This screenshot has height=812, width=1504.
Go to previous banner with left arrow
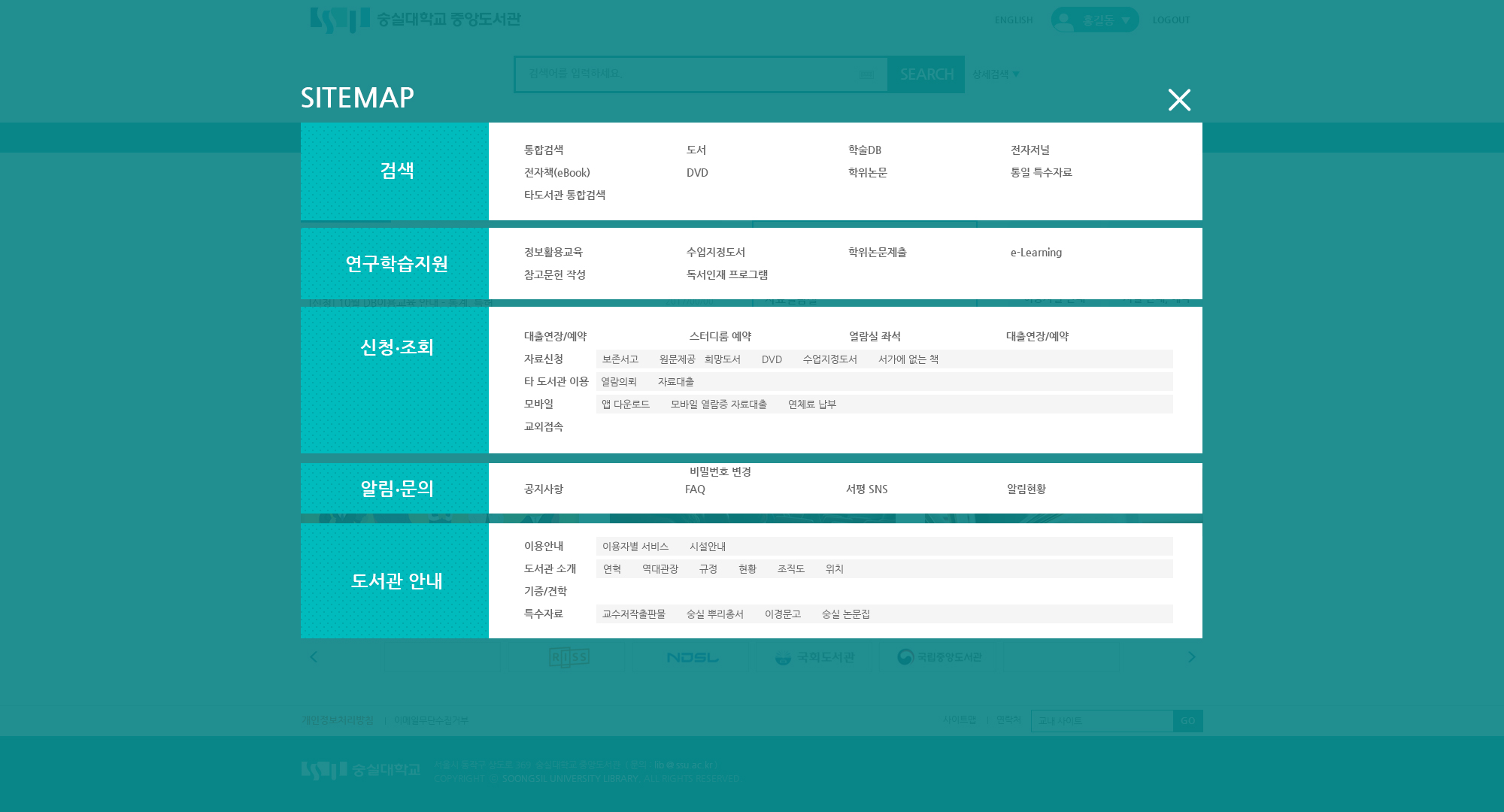(314, 657)
